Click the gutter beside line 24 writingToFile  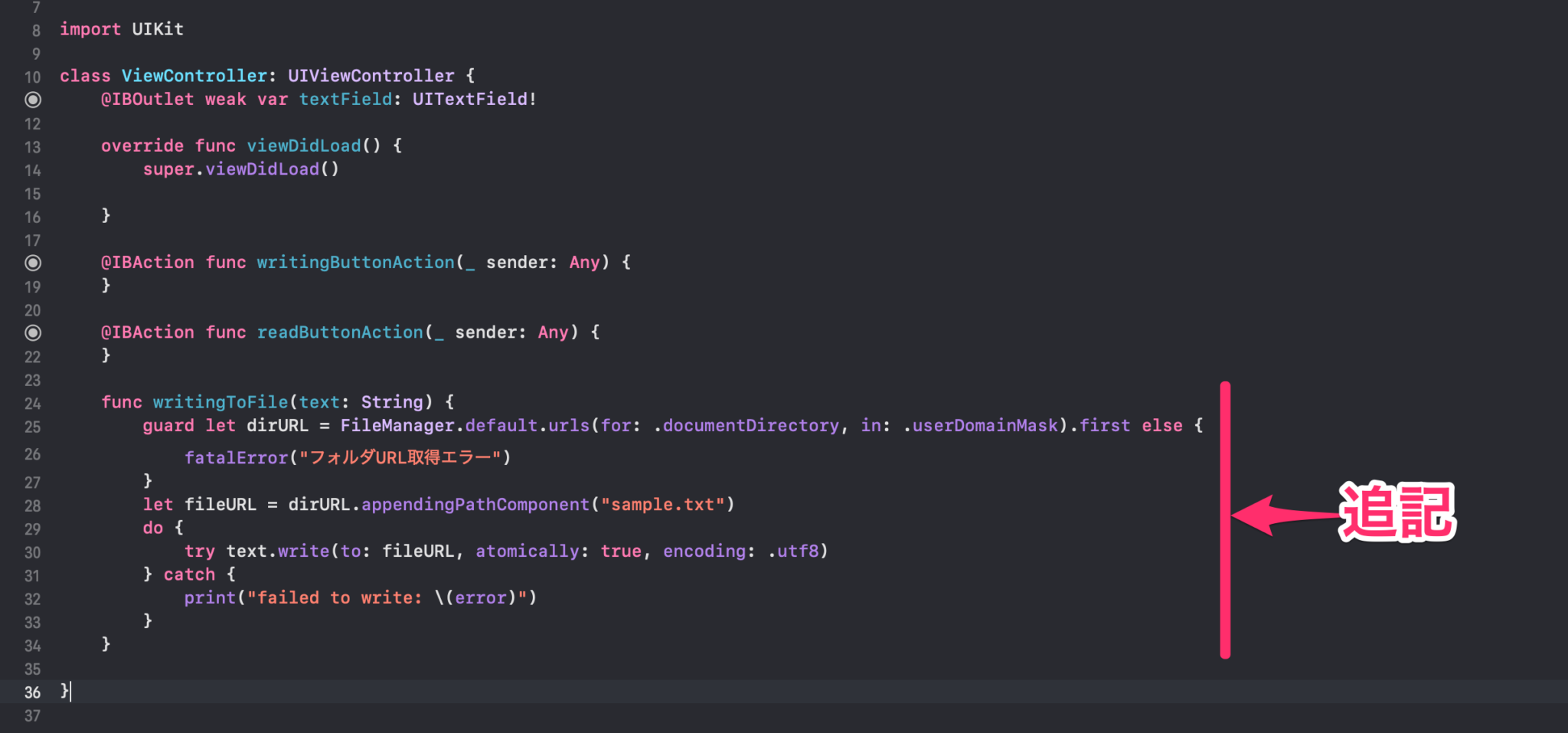pyautogui.click(x=32, y=403)
